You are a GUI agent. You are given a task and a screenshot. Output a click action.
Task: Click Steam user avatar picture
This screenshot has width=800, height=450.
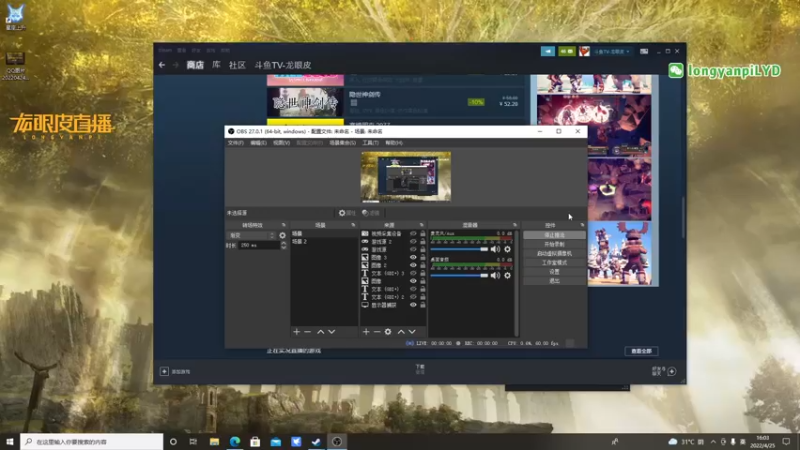point(584,52)
